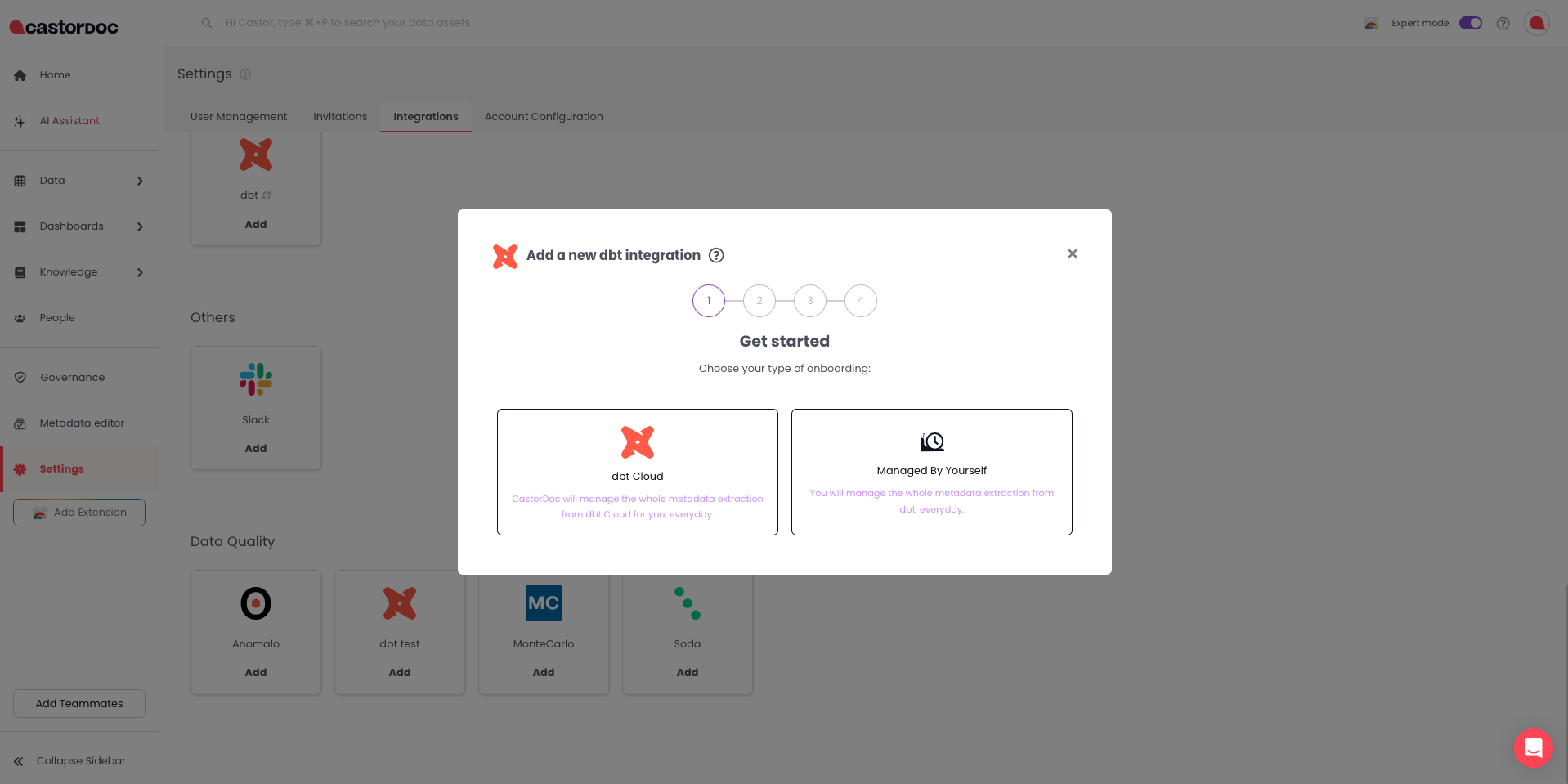Toggle Expert mode switch
This screenshot has width=1568, height=784.
click(x=1470, y=23)
